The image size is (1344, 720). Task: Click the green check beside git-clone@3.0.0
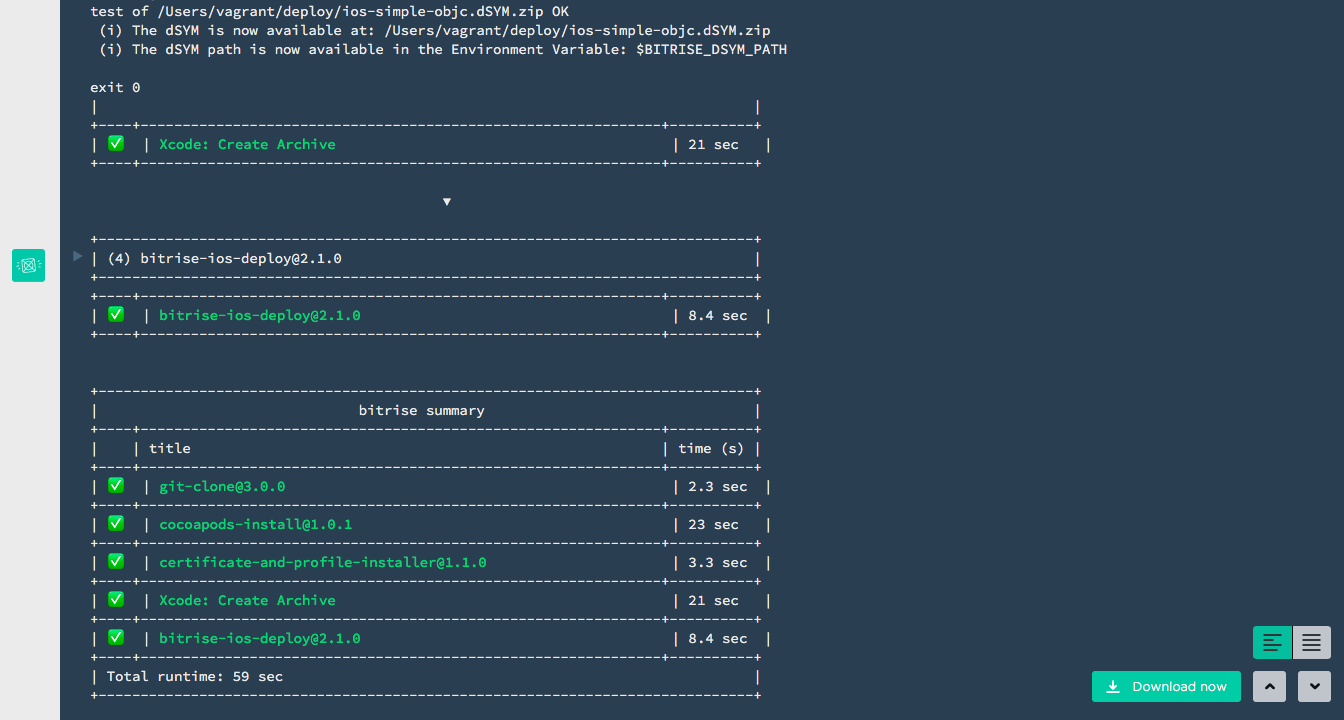coord(116,485)
